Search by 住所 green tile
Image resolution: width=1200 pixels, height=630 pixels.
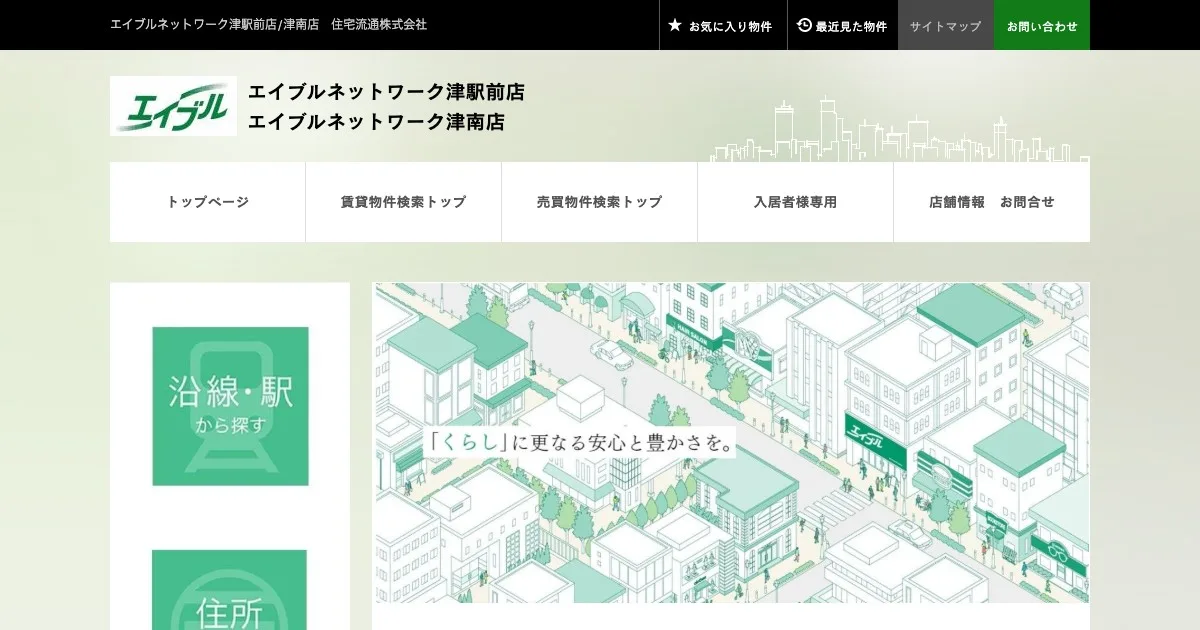(230, 590)
